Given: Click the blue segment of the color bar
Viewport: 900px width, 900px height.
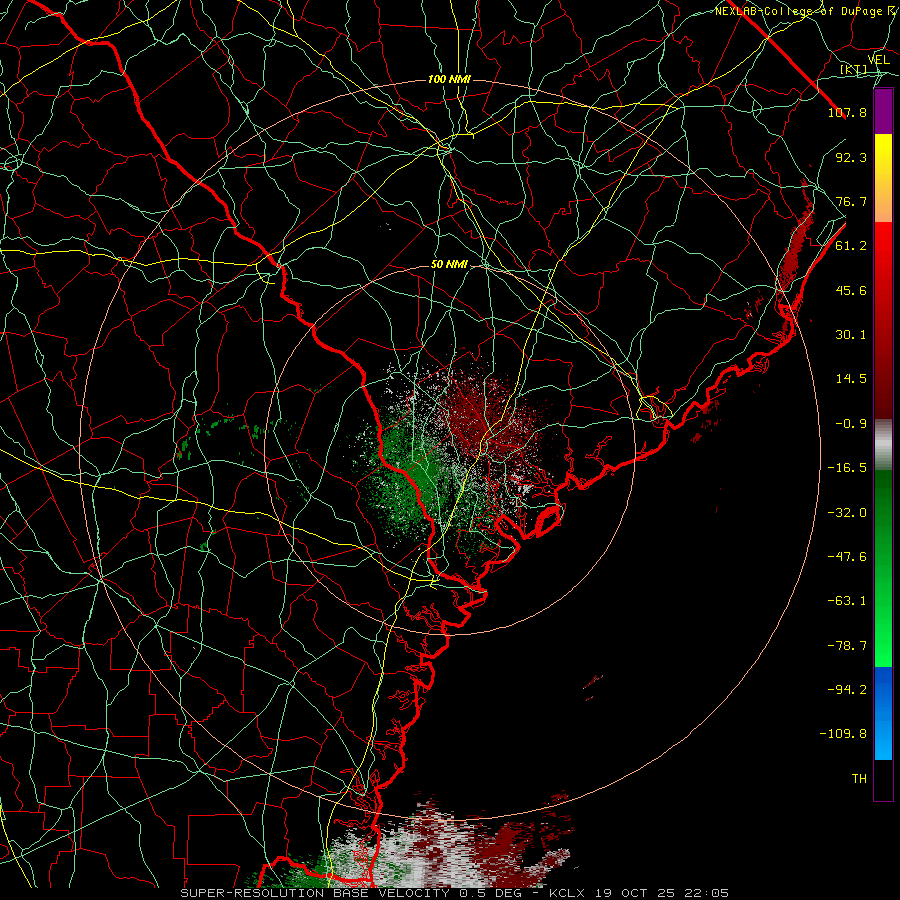Looking at the screenshot, I should [x=883, y=713].
